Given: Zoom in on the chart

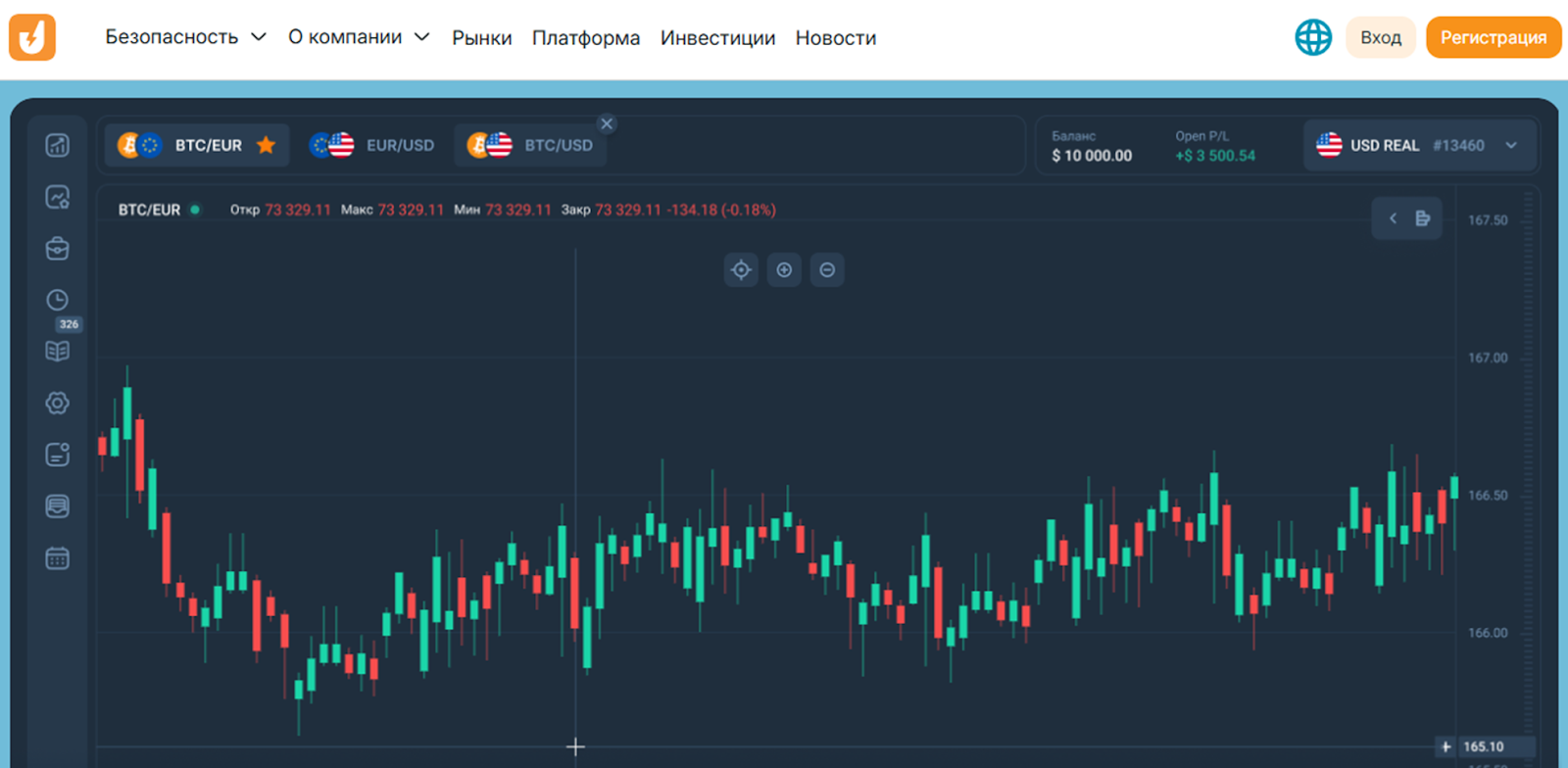Looking at the screenshot, I should pos(784,269).
